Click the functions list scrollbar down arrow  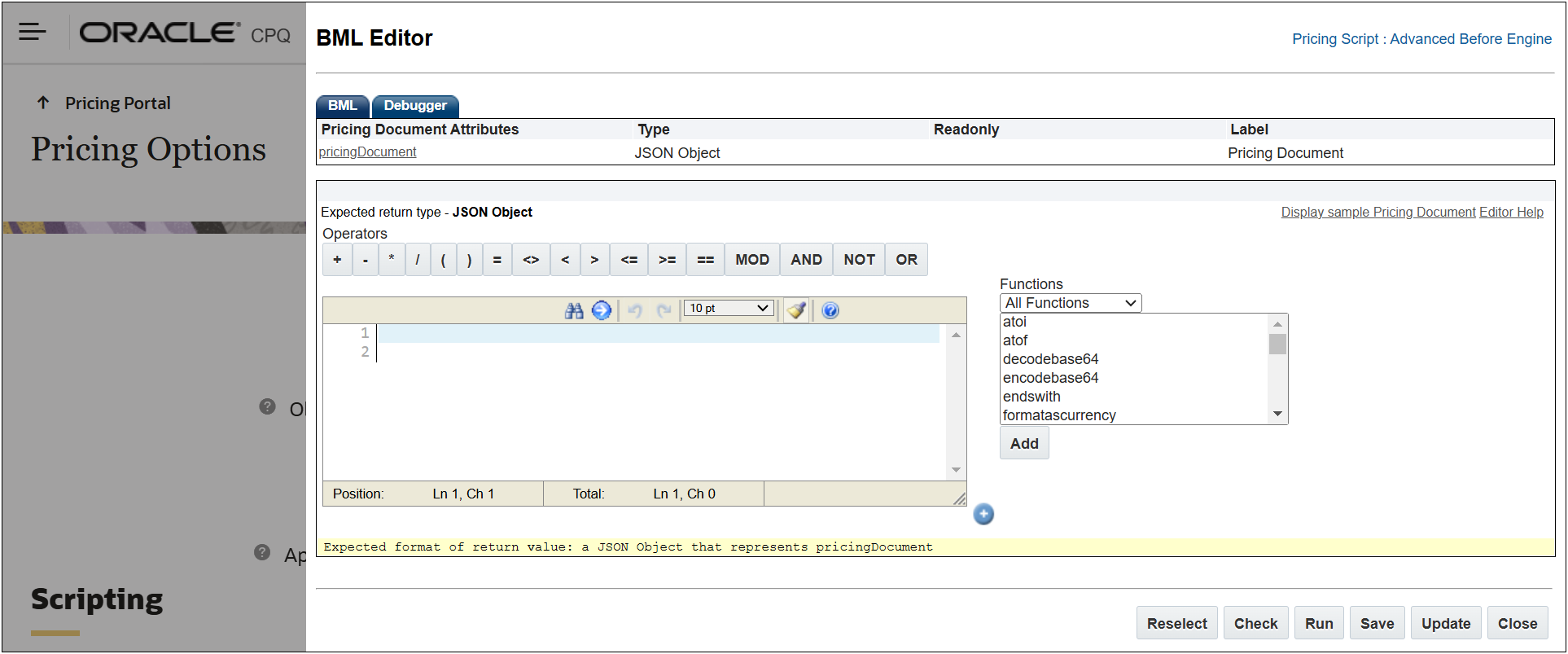(x=1277, y=415)
